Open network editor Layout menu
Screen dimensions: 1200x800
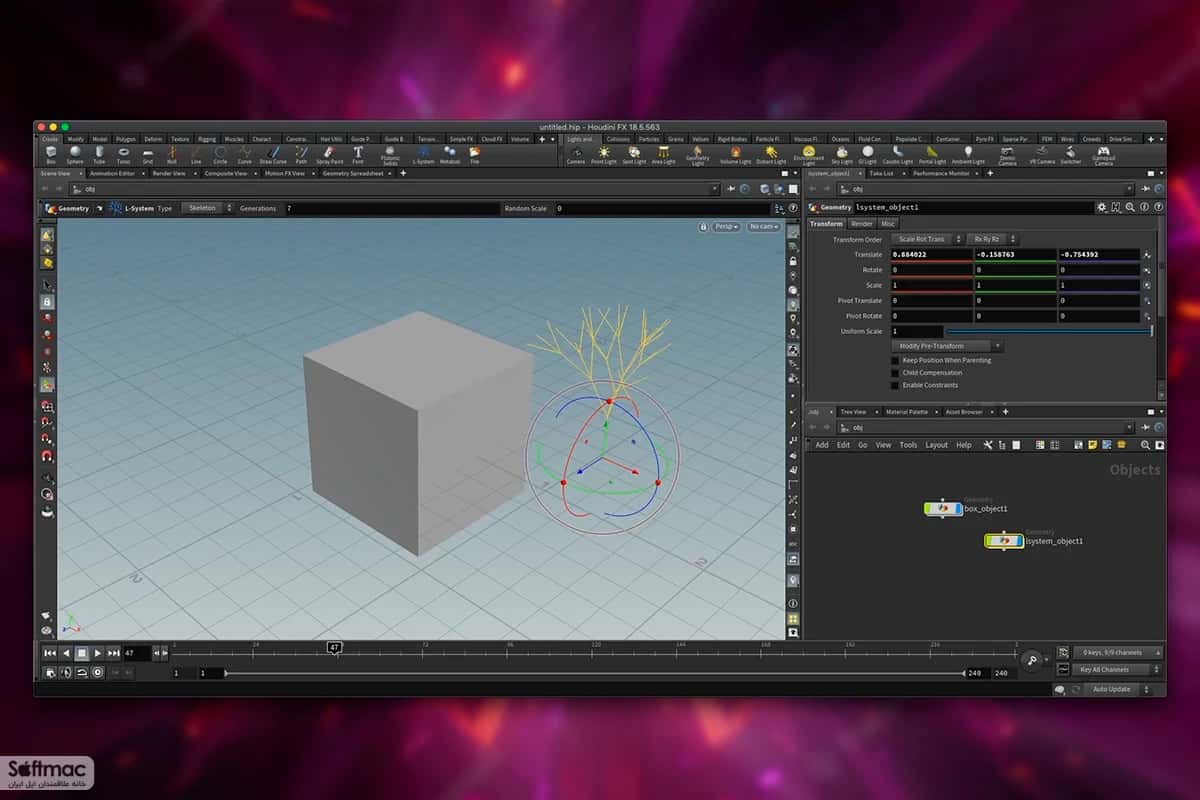[x=936, y=445]
